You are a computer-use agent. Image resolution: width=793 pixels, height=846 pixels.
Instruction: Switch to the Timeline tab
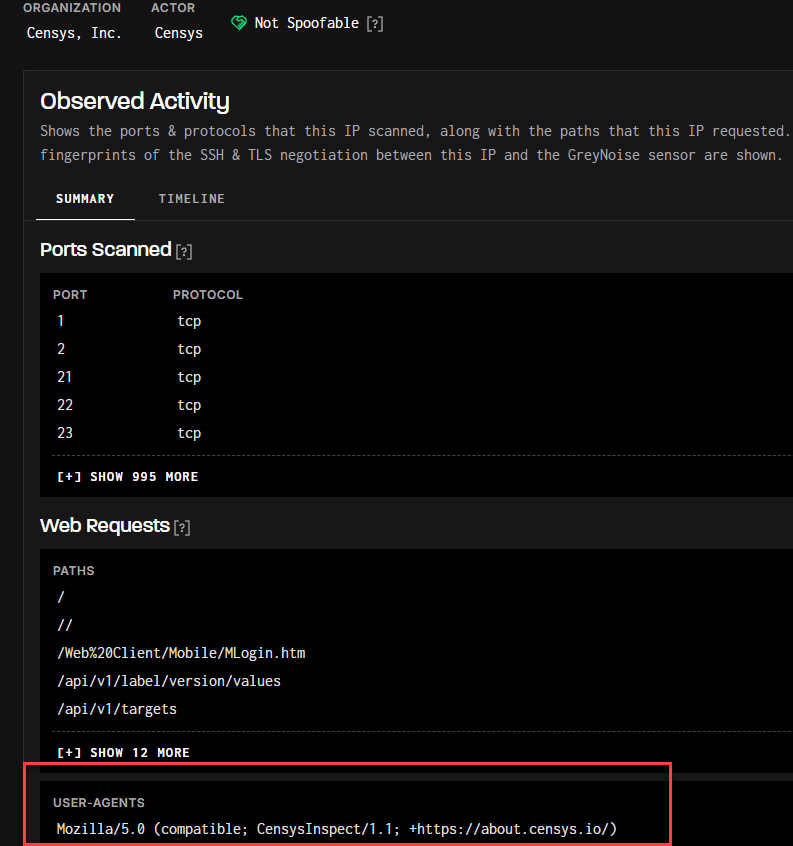192,199
